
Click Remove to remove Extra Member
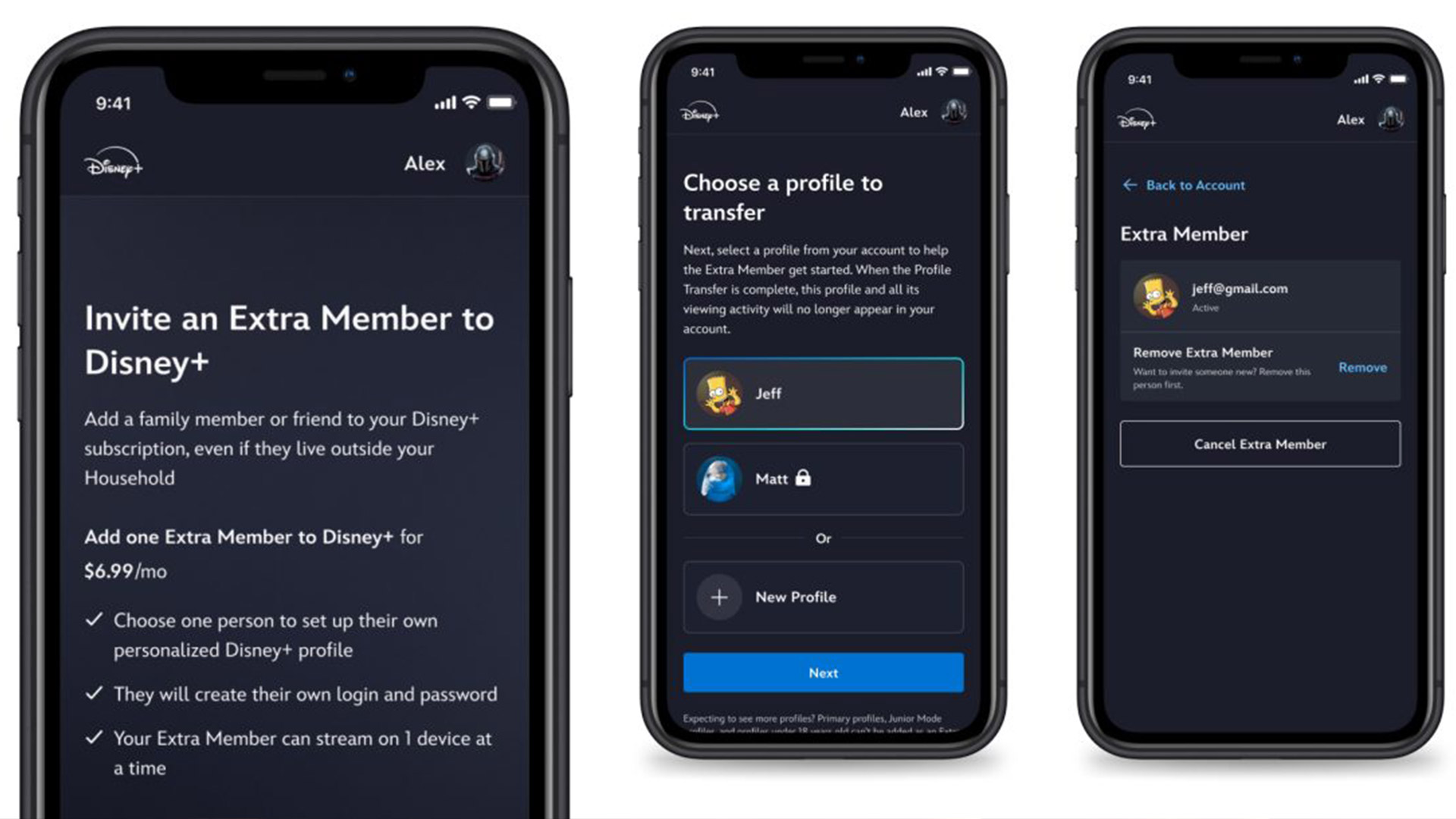coord(1361,367)
